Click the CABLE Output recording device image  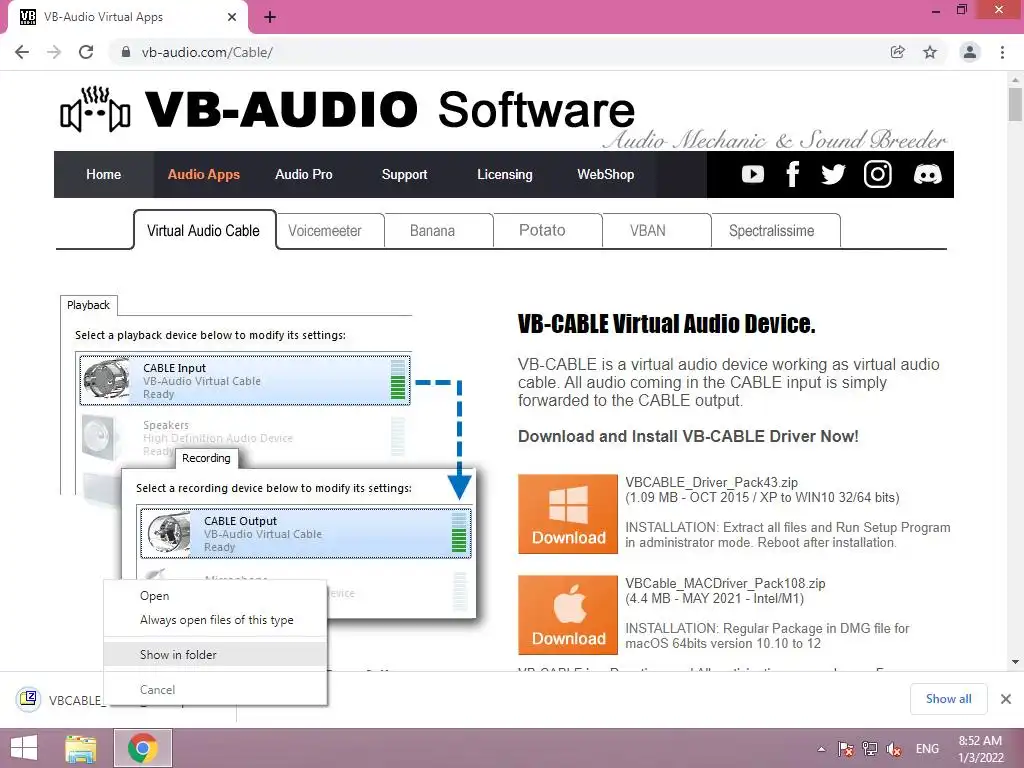point(167,533)
